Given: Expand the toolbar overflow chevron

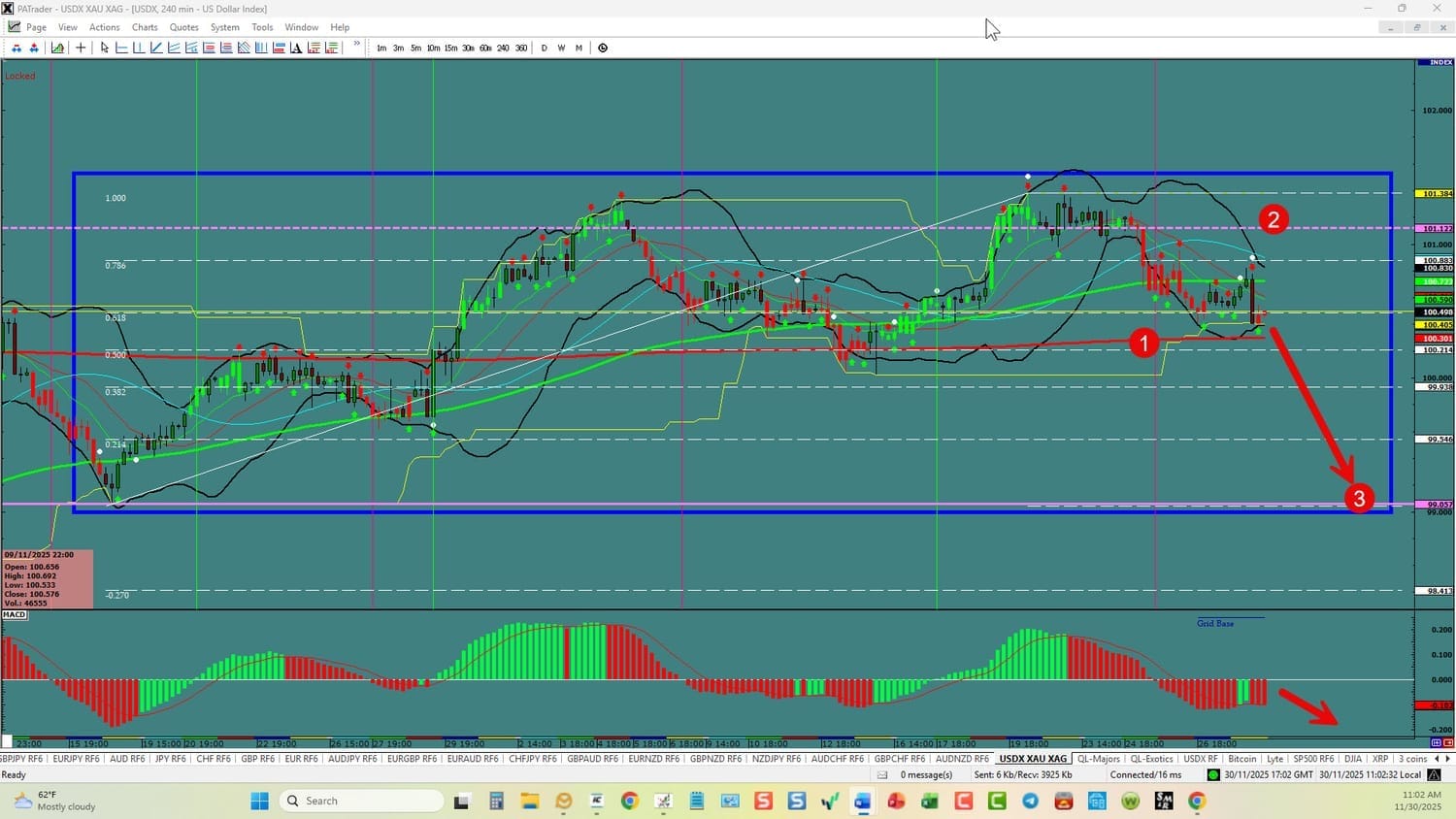Looking at the screenshot, I should click(356, 45).
